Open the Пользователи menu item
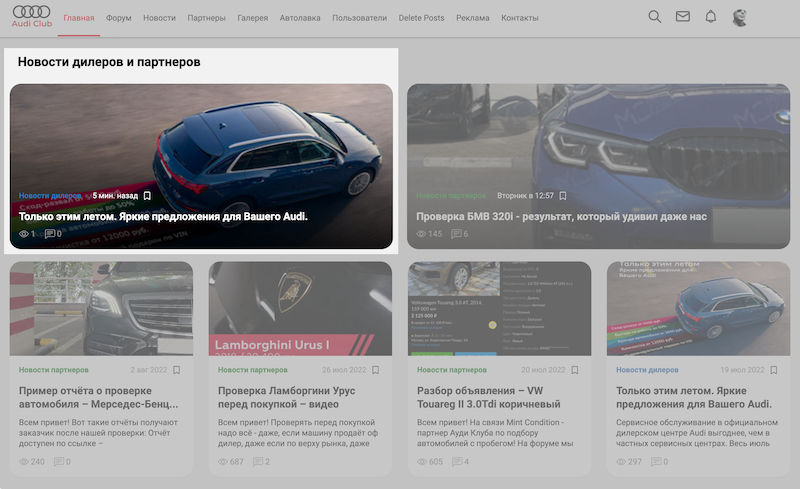800x489 pixels. pos(360,18)
